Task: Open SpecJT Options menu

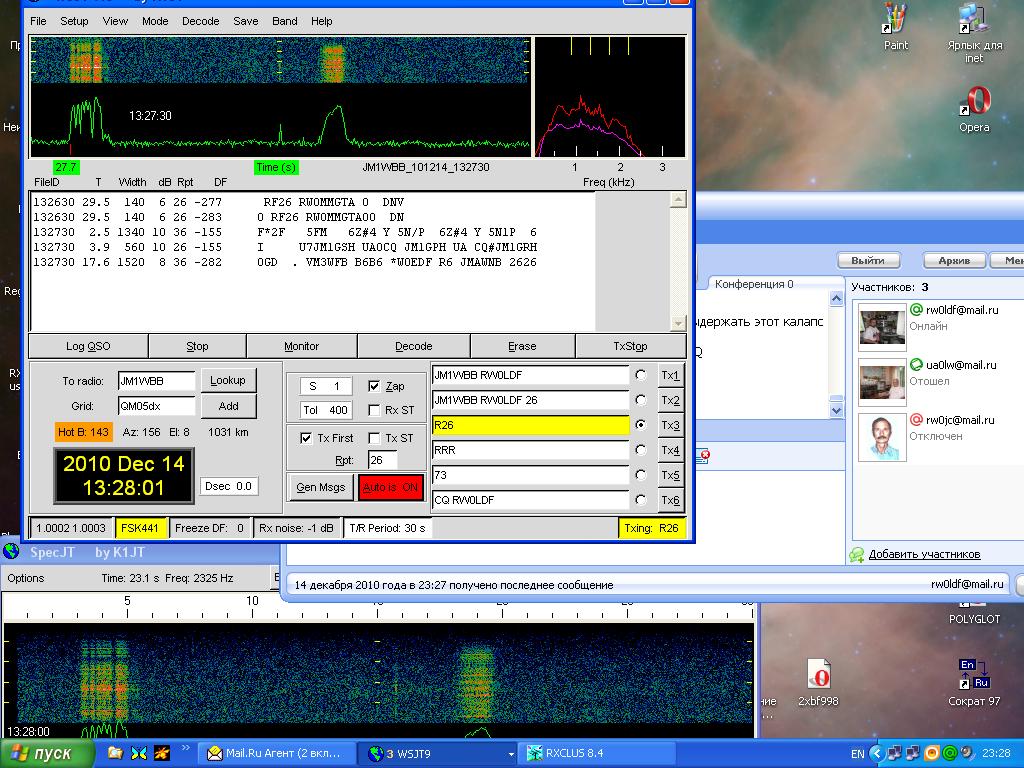Action: click(25, 578)
